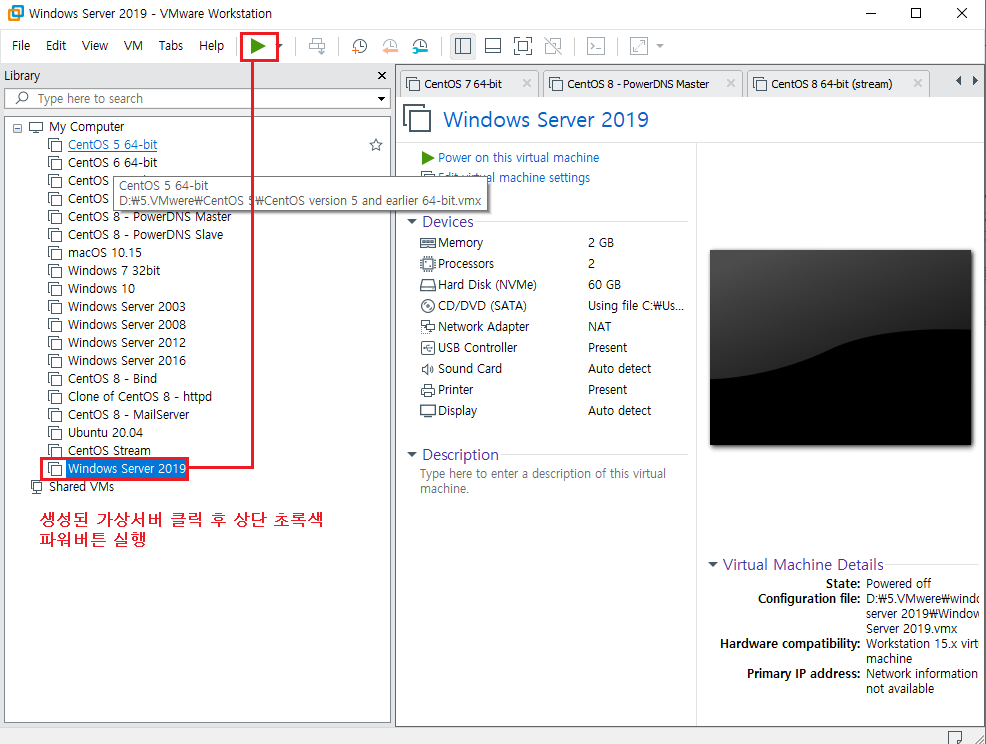The image size is (986, 744).
Task: Click the Unity mode toolbar icon
Action: point(553,46)
